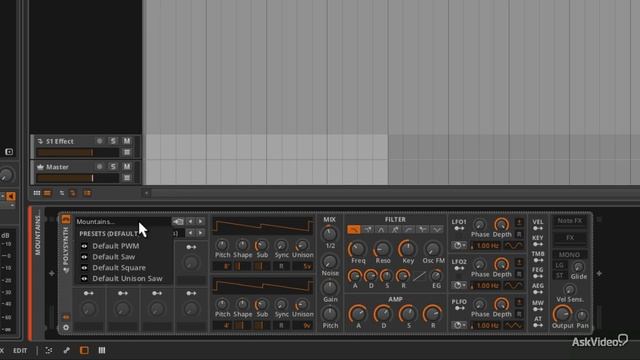Click the EDIT panel tab at bottom

(20, 351)
